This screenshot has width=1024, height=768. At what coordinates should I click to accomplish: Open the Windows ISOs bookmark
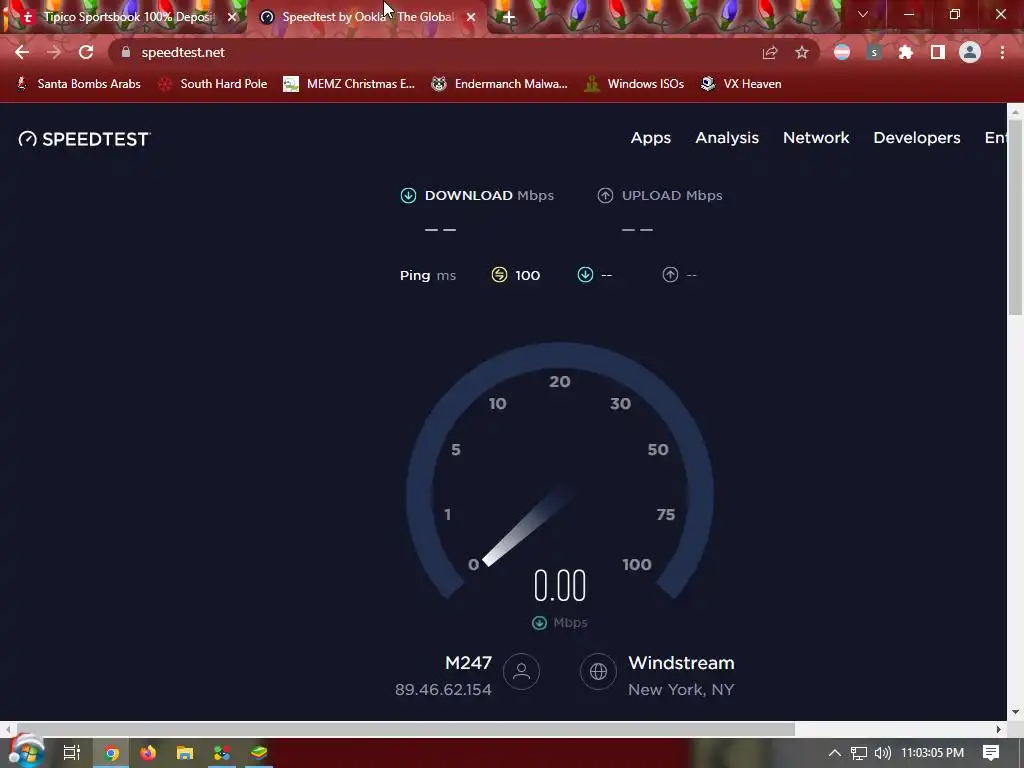634,84
